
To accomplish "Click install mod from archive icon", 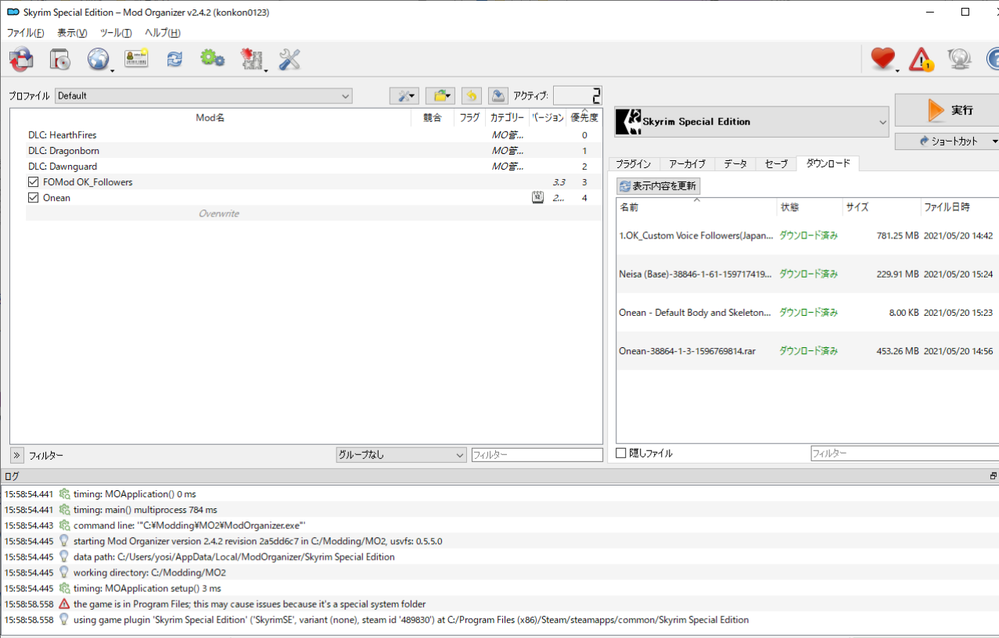I will (x=60, y=60).
